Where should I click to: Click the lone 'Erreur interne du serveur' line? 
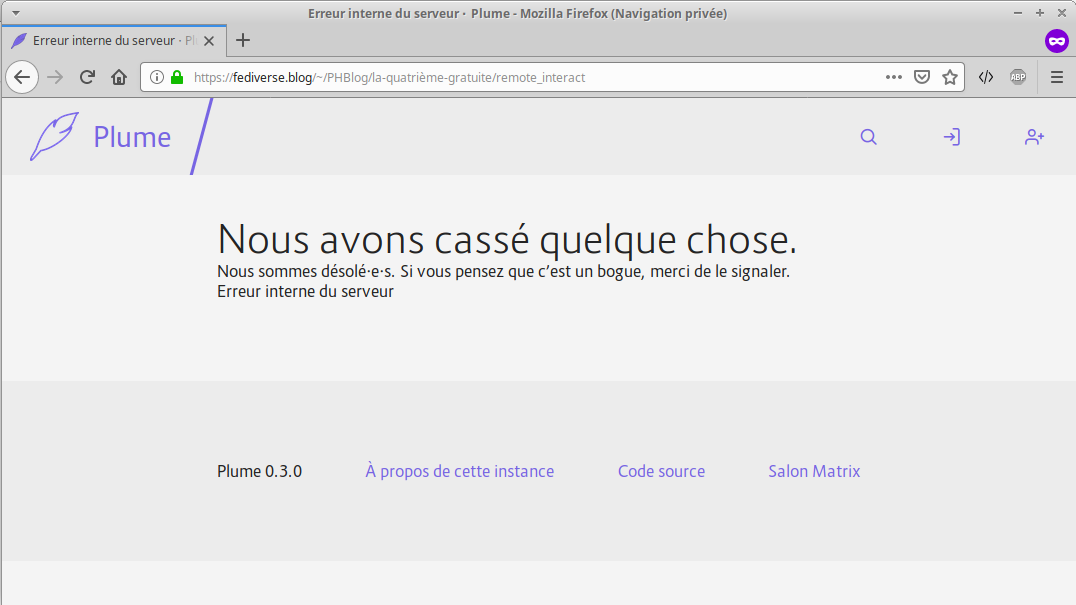(x=305, y=292)
